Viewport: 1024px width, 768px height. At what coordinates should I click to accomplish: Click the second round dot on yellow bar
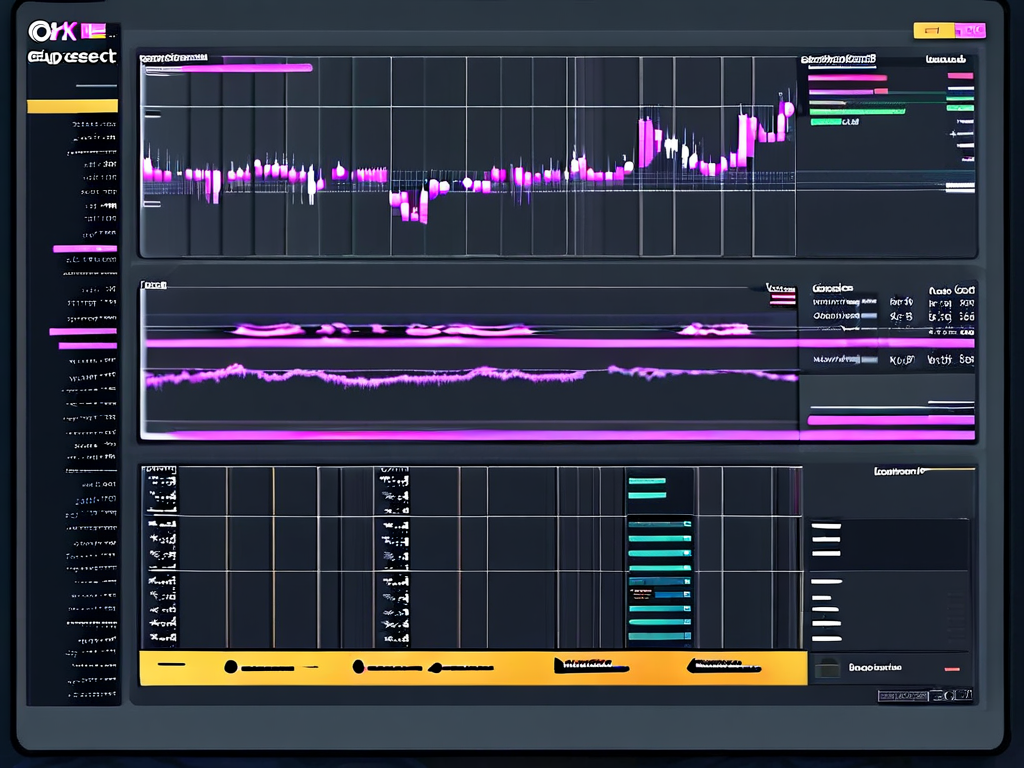pyautogui.click(x=359, y=666)
